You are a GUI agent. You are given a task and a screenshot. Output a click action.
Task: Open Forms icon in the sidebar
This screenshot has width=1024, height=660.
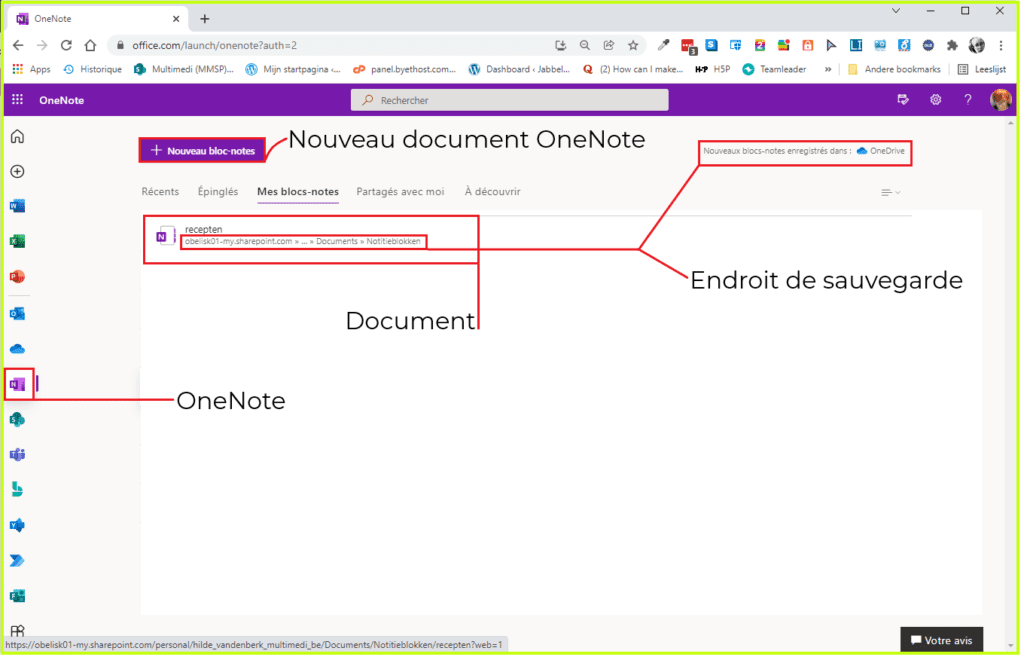click(18, 596)
